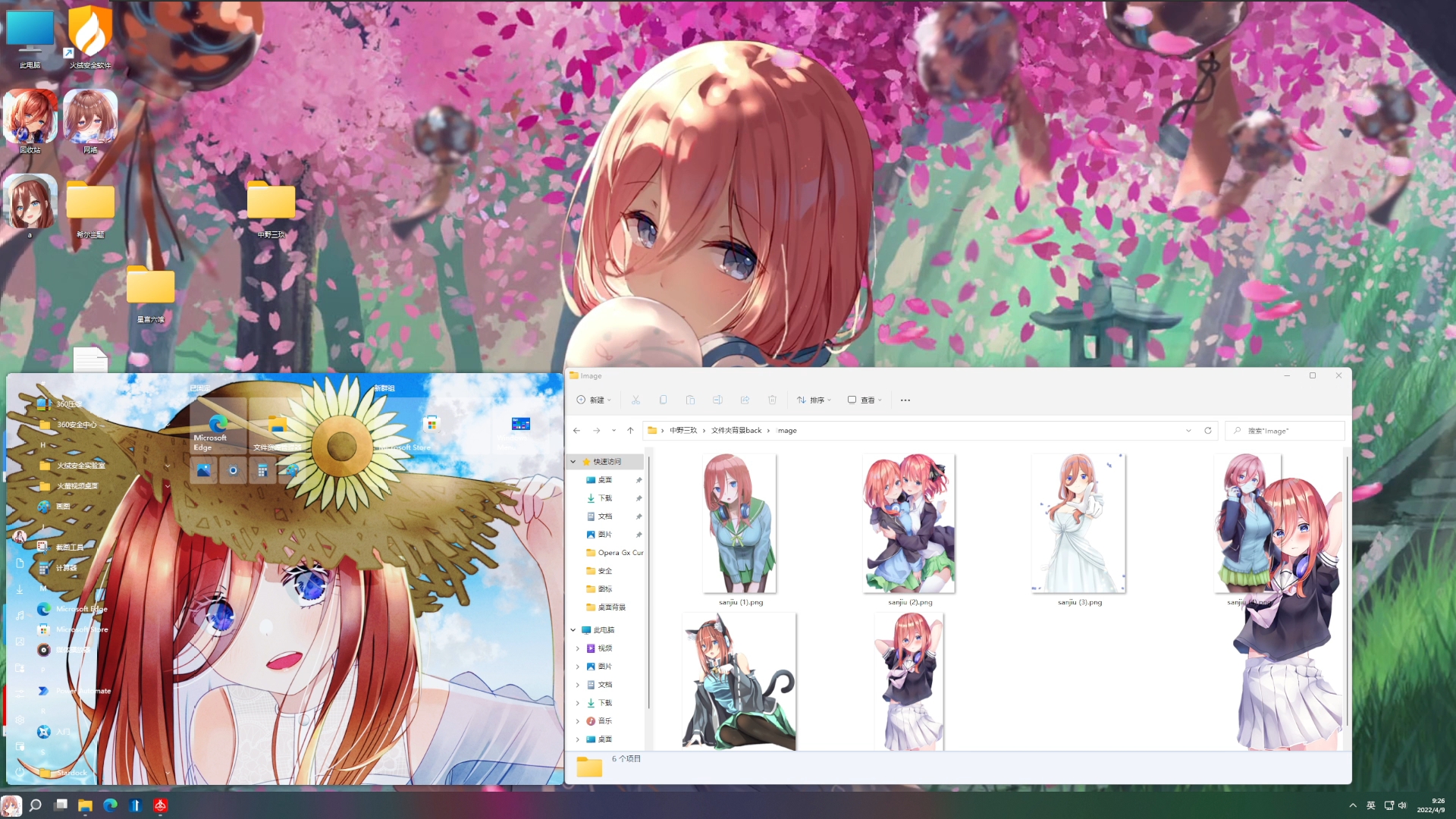
Task: Click the Delete trash icon in toolbar
Action: [x=772, y=400]
